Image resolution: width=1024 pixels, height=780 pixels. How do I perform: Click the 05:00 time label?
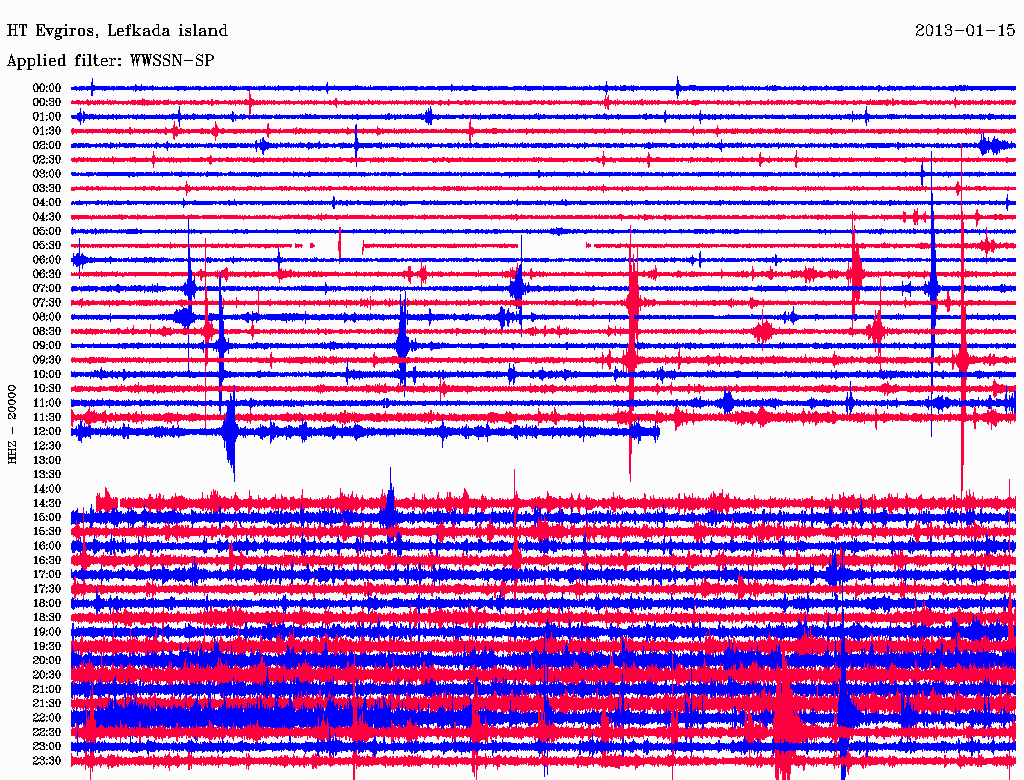click(47, 231)
